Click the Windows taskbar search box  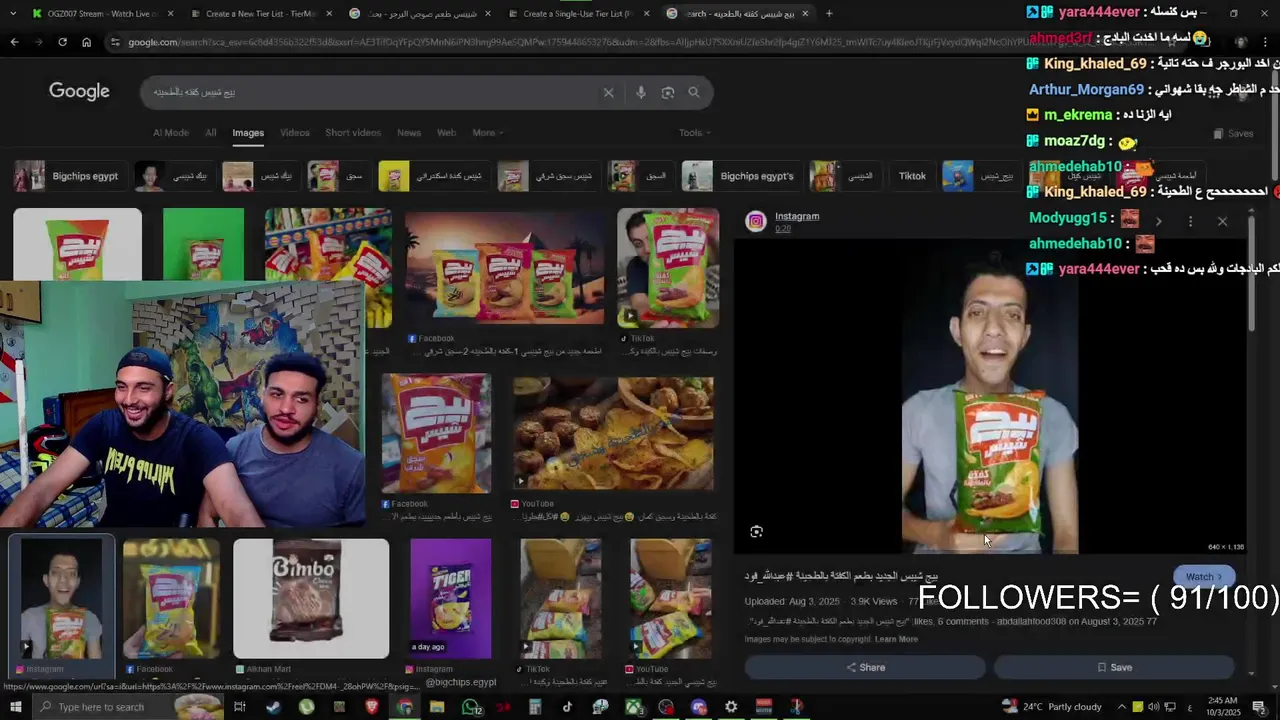pyautogui.click(x=128, y=707)
